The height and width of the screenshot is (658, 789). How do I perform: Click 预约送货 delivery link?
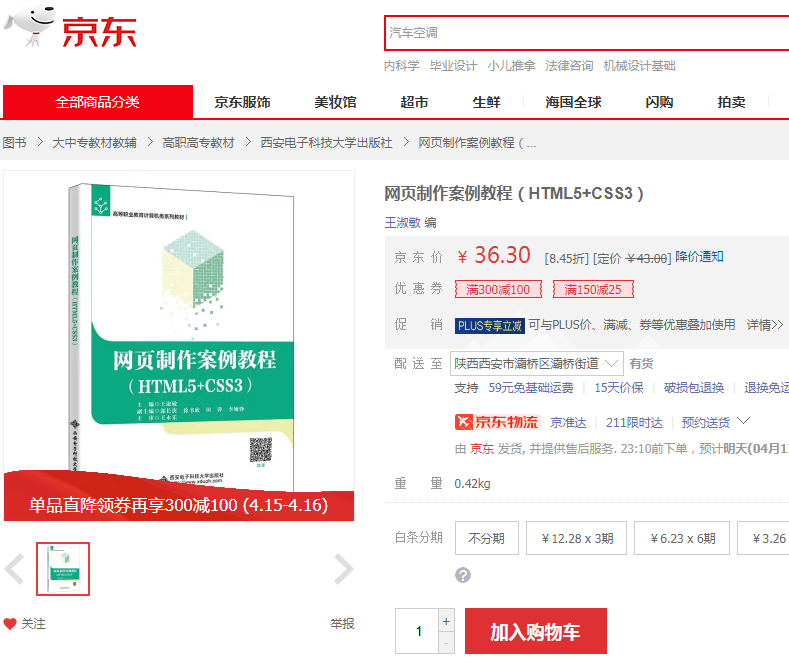pyautogui.click(x=706, y=423)
